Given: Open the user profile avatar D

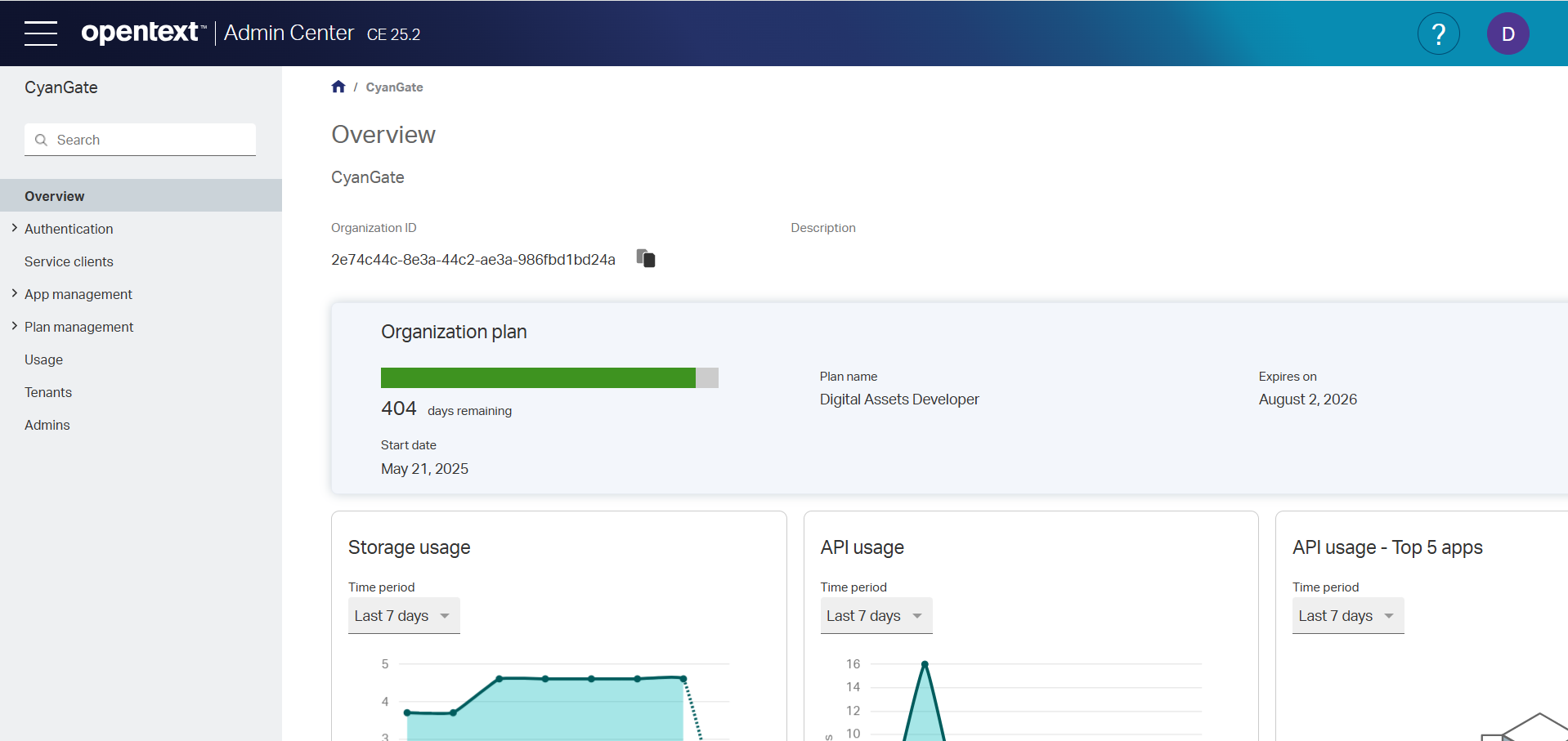Looking at the screenshot, I should coord(1508,33).
